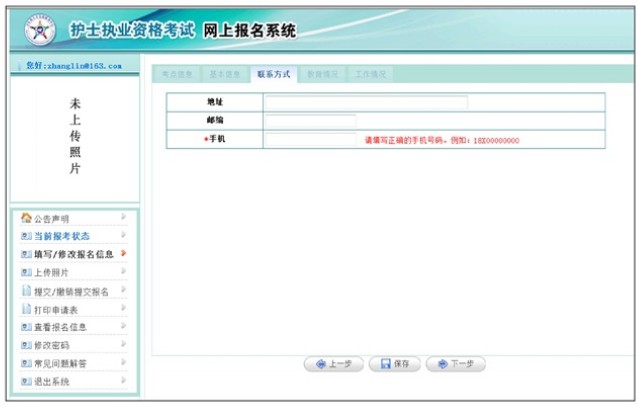The height and width of the screenshot is (407, 638).
Task: Click the document icon beside 打印申请表
Action: (x=26, y=309)
